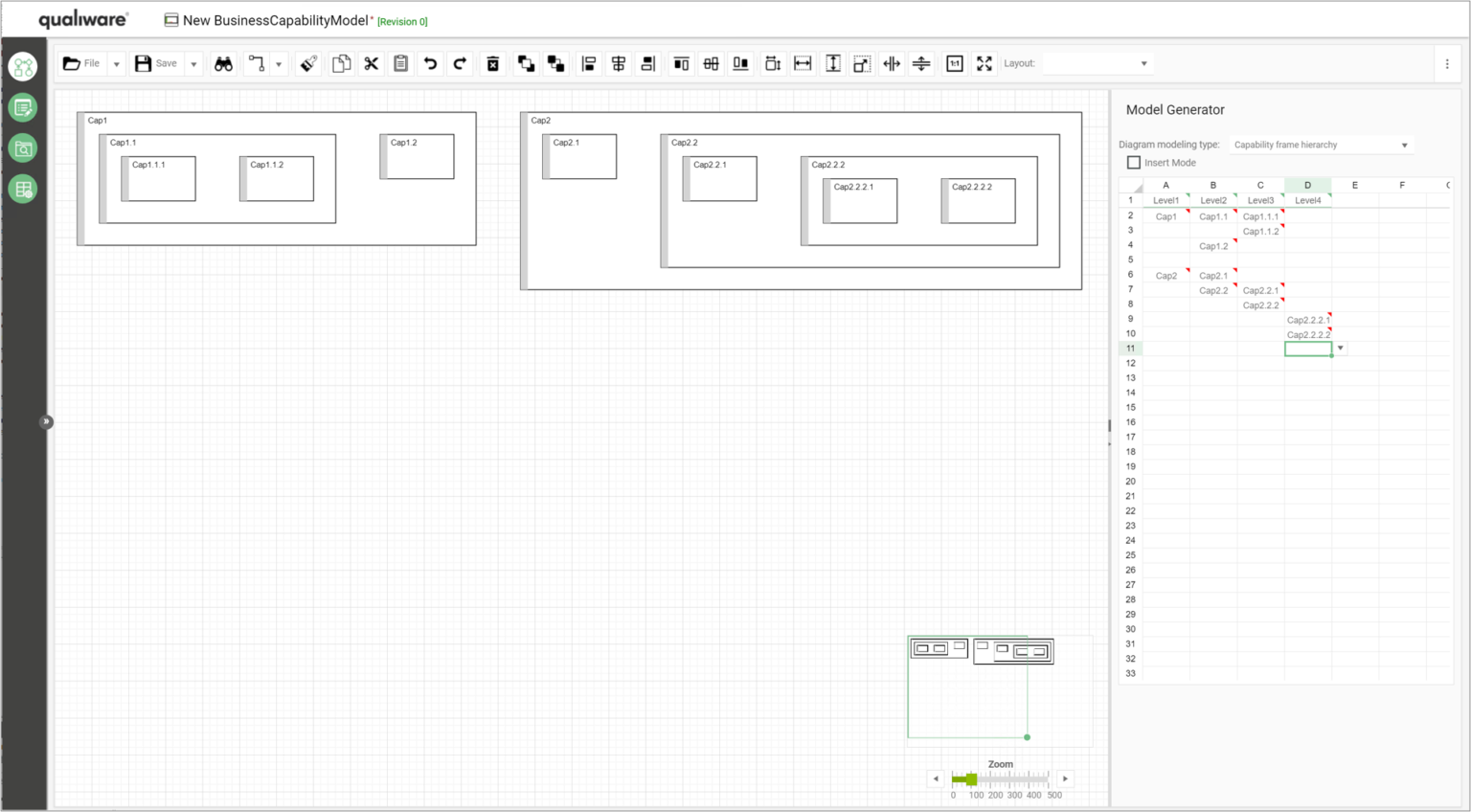Expand the File button dropdown arrow
The height and width of the screenshot is (812, 1471).
click(116, 63)
